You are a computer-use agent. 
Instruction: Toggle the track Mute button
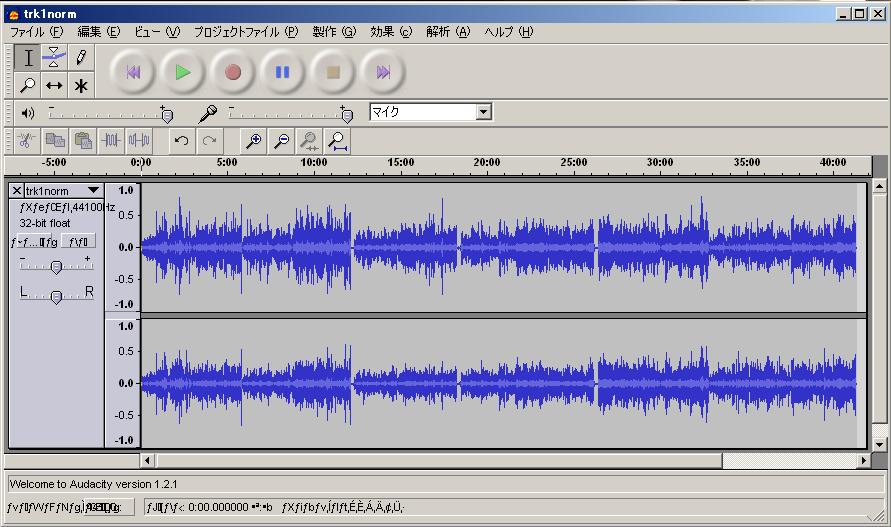[35, 242]
